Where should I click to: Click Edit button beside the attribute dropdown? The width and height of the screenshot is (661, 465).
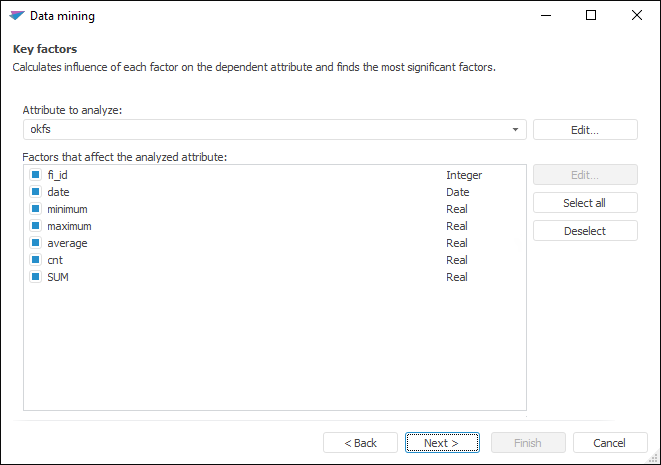[x=585, y=130]
